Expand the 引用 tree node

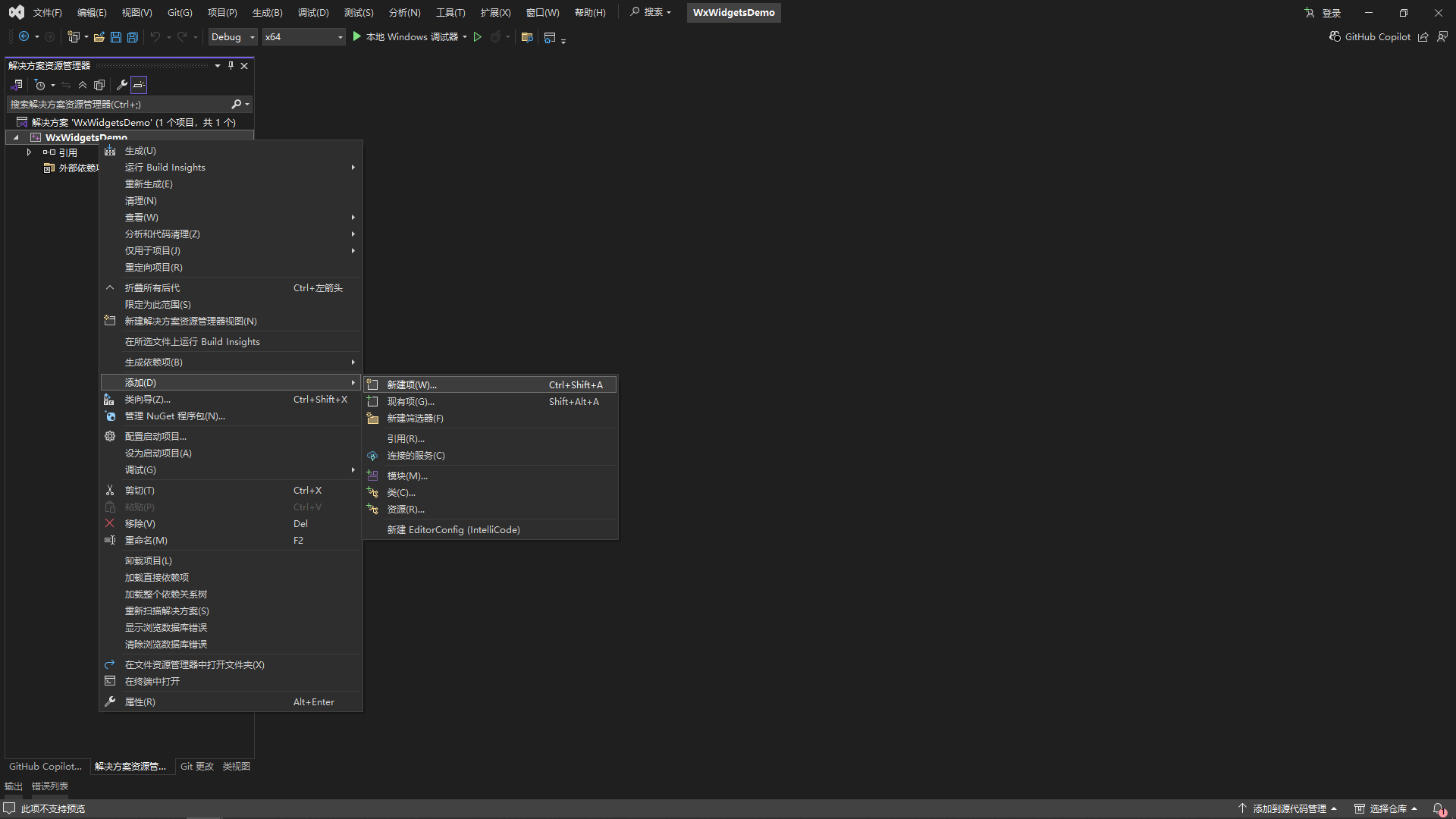click(x=29, y=152)
